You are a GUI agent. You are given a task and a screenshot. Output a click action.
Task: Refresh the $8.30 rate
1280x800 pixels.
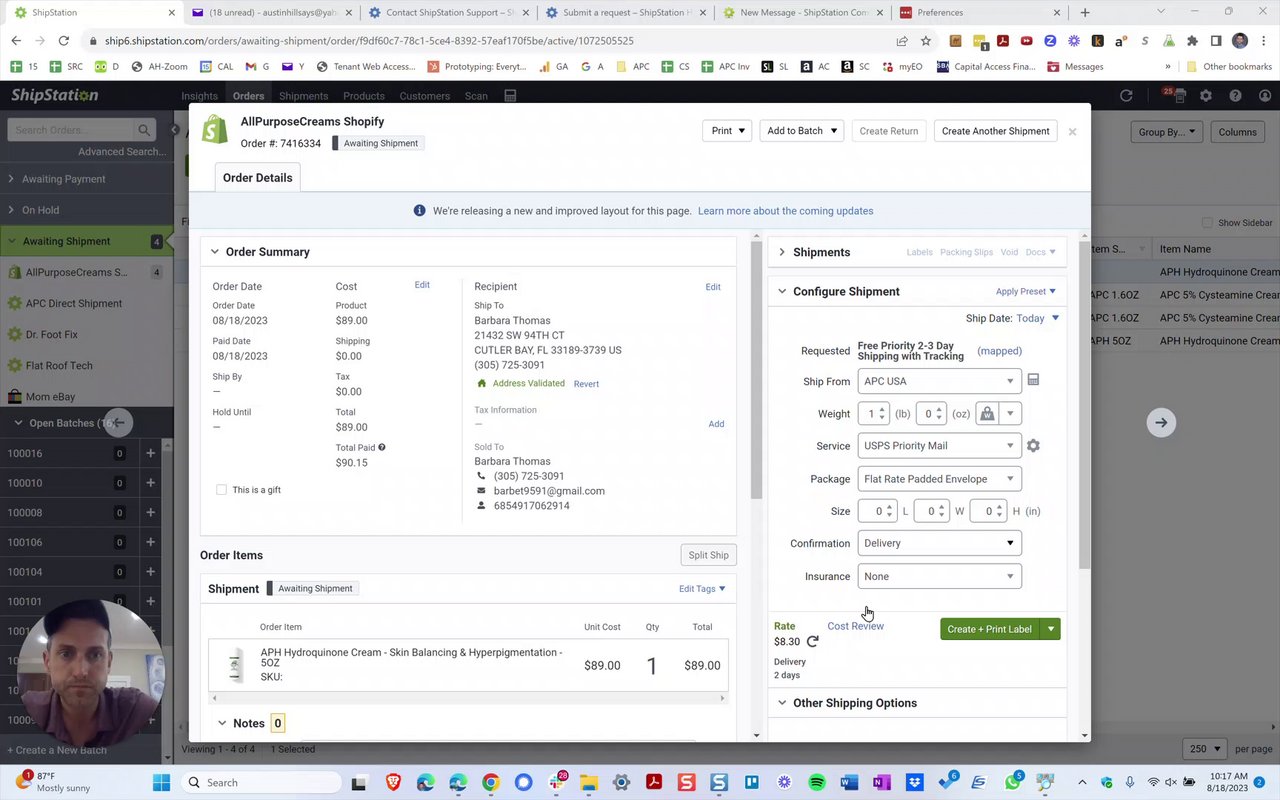coord(812,642)
